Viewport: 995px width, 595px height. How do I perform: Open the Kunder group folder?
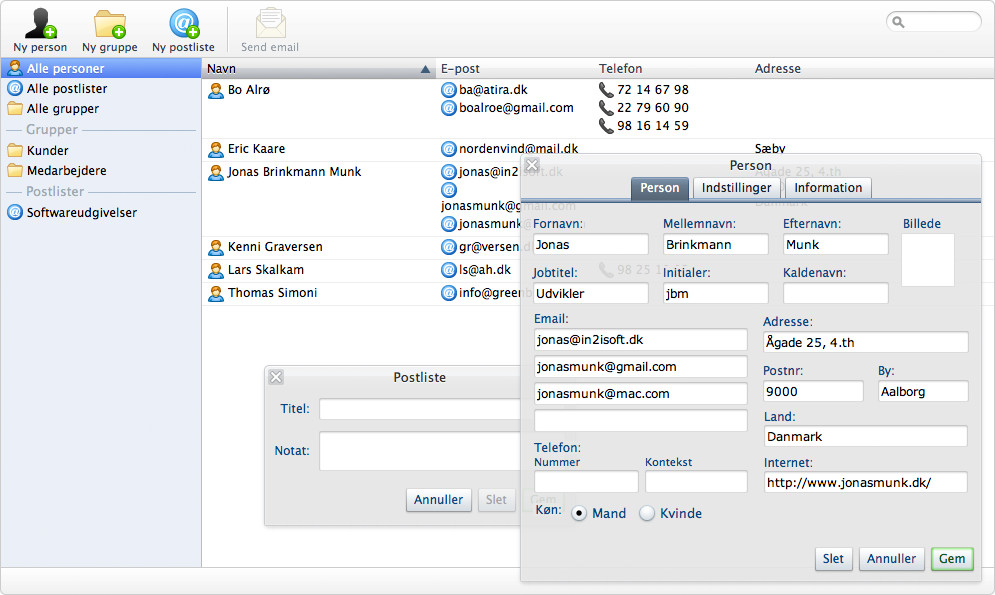[47, 150]
